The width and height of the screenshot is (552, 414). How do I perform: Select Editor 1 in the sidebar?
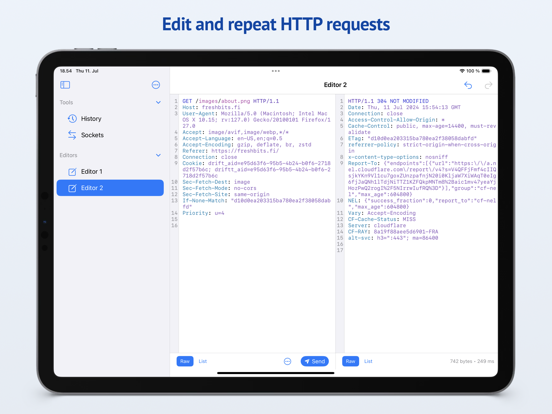110,171
